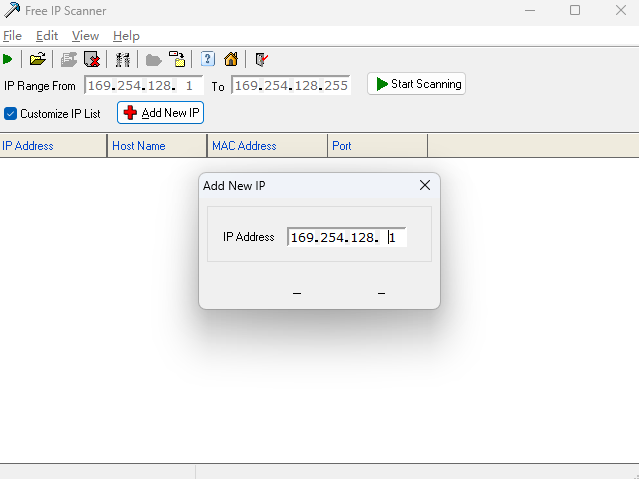This screenshot has height=479, width=639.
Task: Open the View menu
Action: [85, 36]
